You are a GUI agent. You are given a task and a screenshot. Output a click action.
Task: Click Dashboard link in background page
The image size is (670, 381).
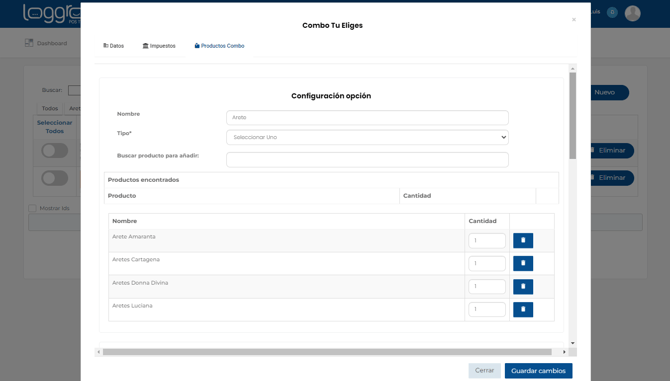click(52, 43)
